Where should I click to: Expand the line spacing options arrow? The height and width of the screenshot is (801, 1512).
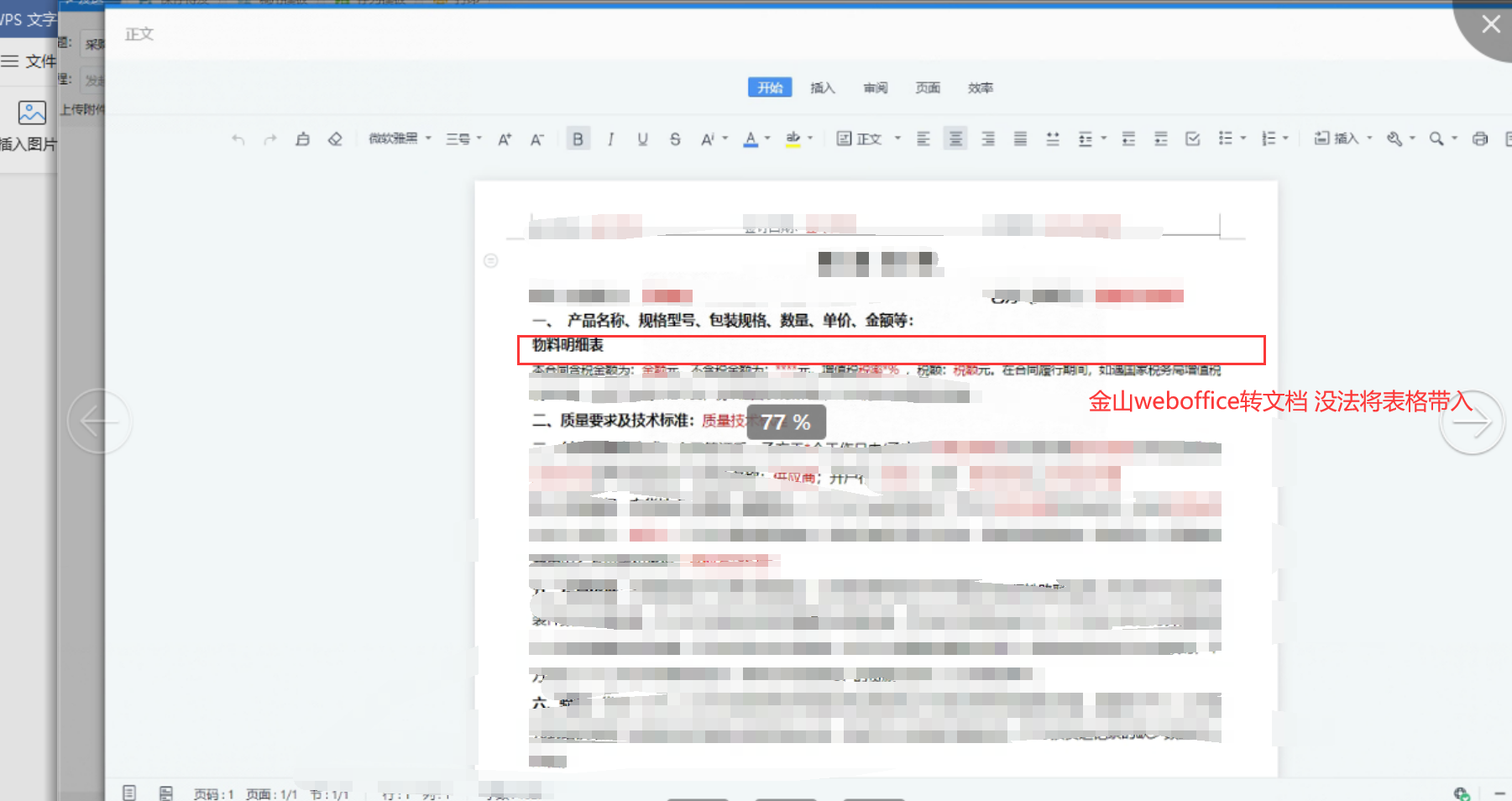[1103, 139]
